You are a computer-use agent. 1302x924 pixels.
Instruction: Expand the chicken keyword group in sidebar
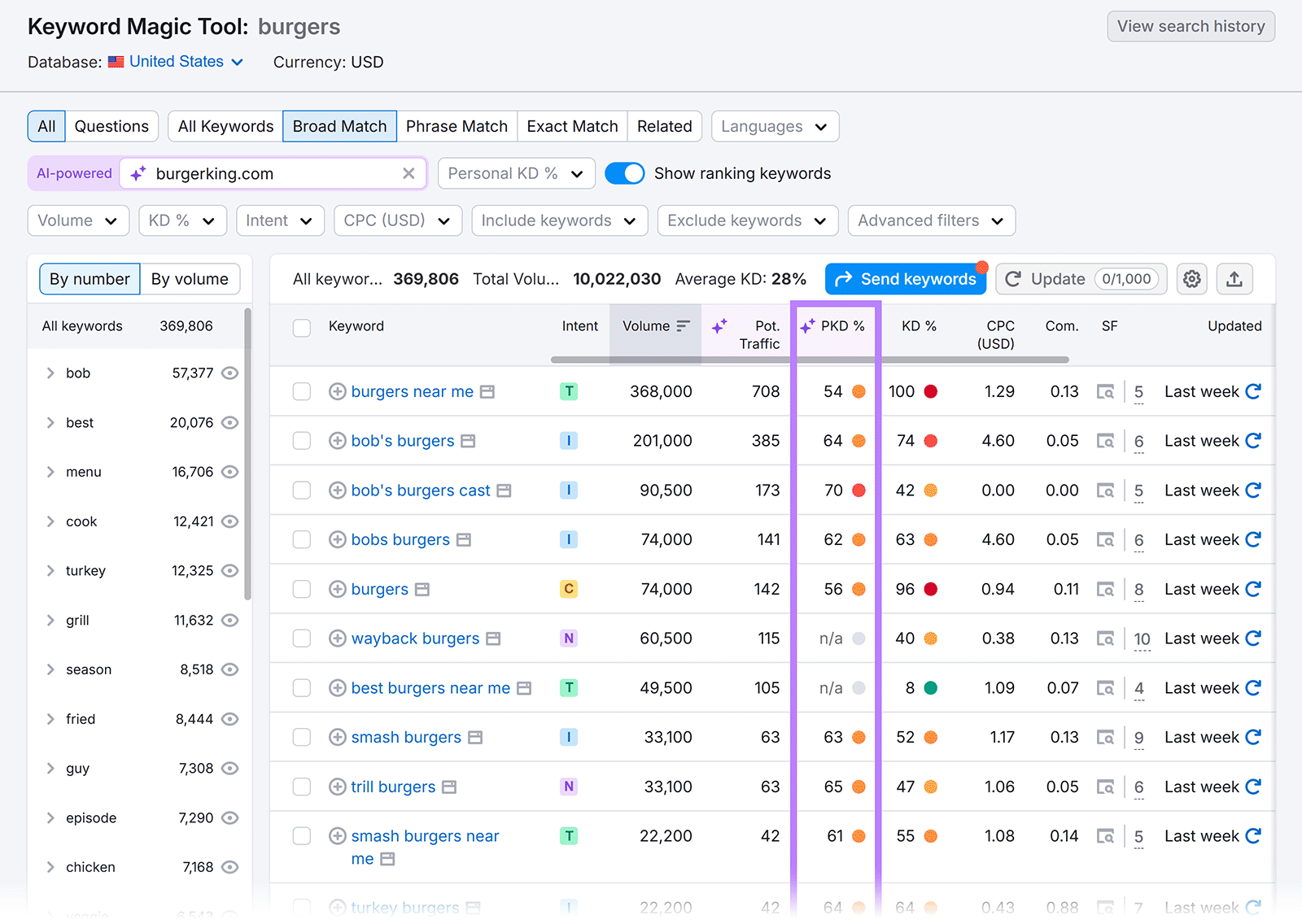point(50,866)
